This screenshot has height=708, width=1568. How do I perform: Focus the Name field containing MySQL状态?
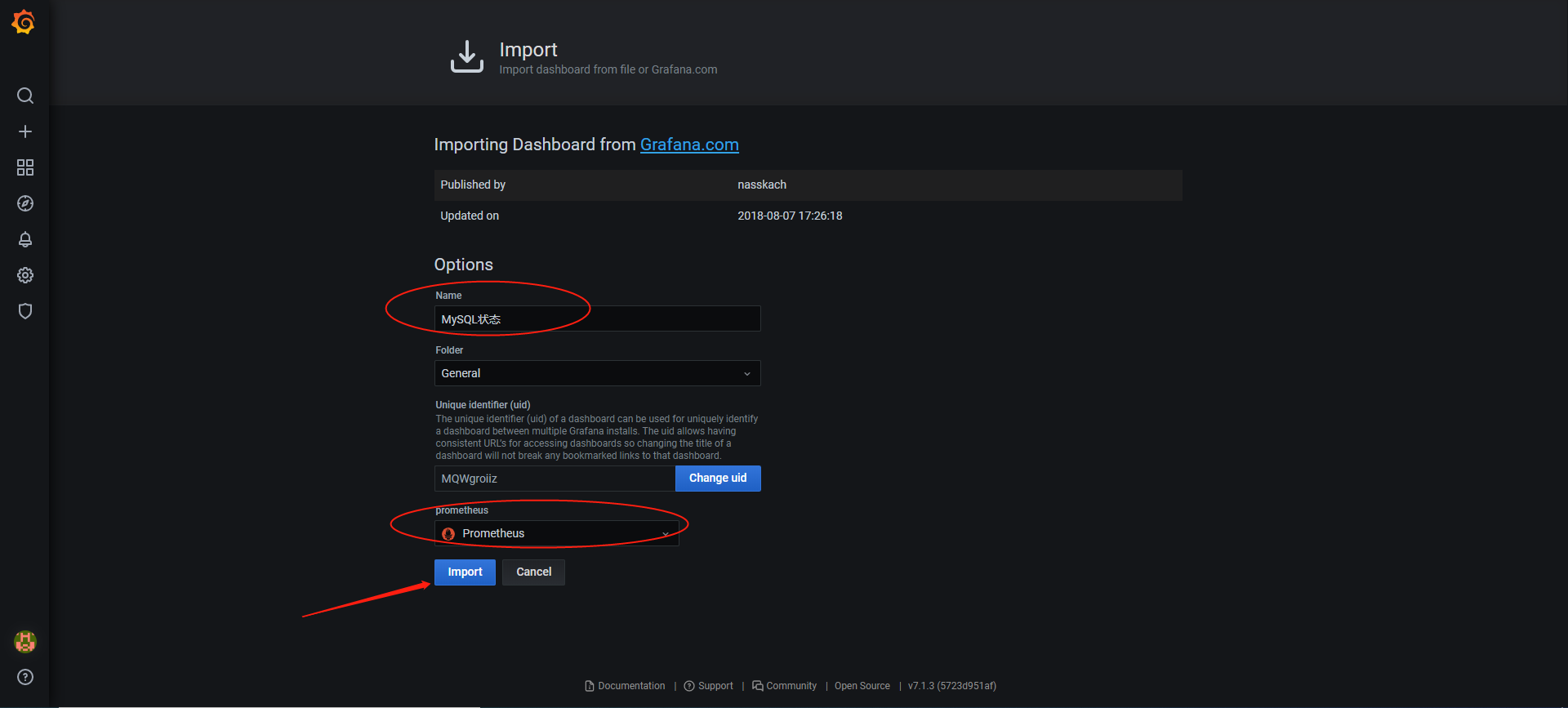pyautogui.click(x=597, y=318)
